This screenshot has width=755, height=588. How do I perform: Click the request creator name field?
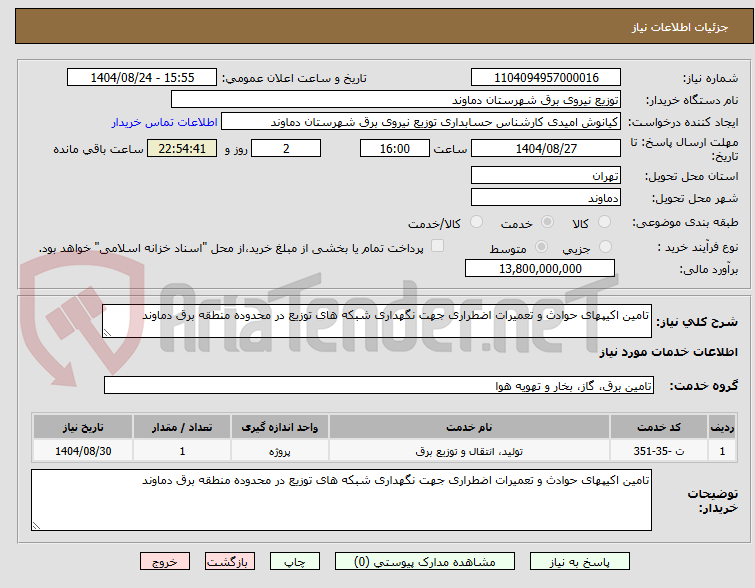[421, 122]
